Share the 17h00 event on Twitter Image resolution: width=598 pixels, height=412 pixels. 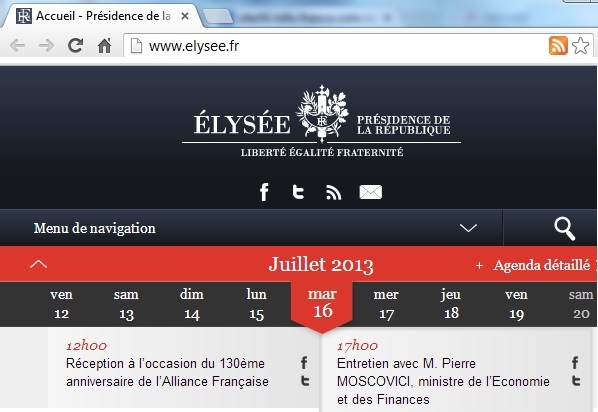pyautogui.click(x=576, y=381)
